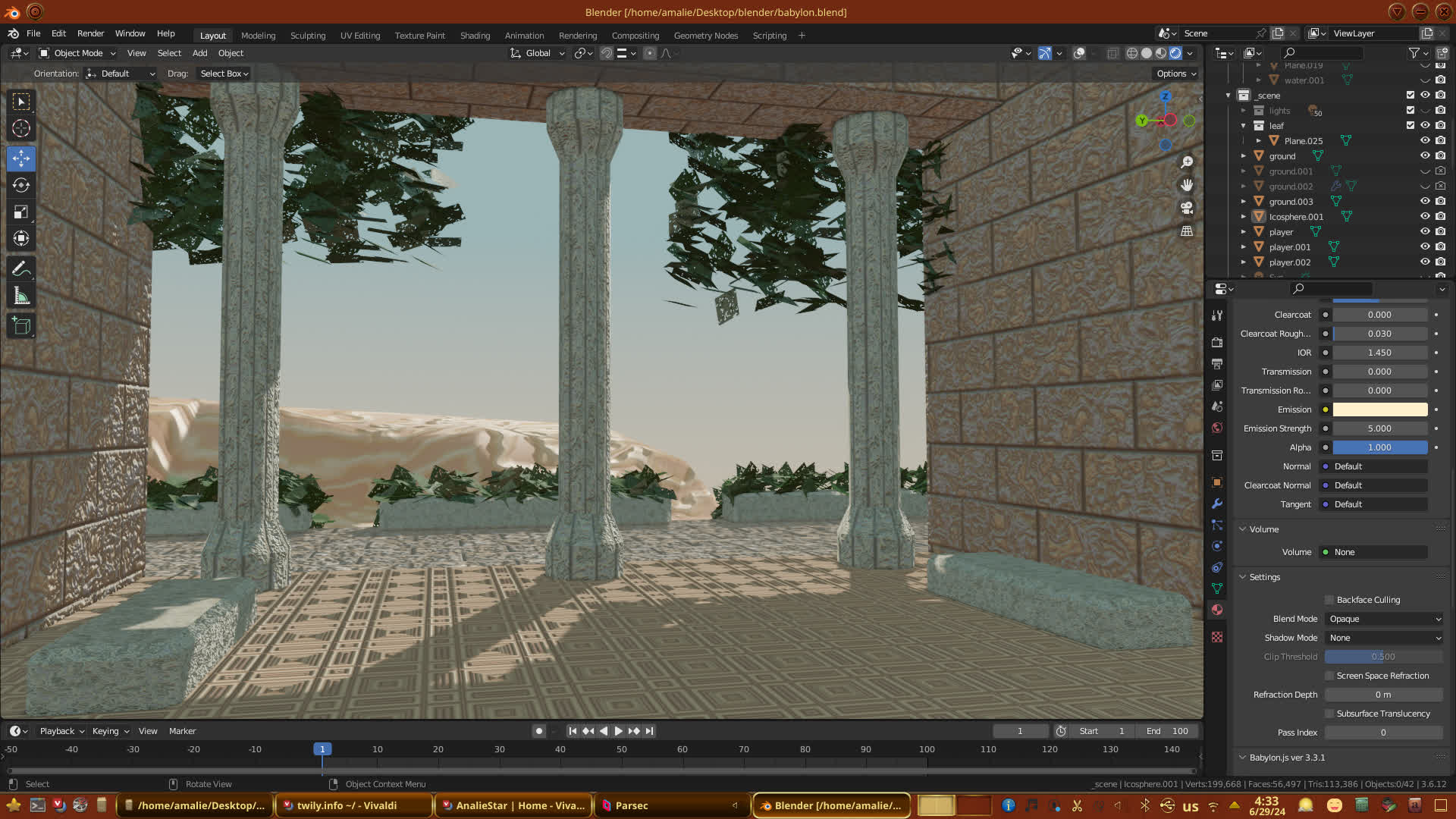
Task: Hide the player.001 object in viewport
Action: [1425, 247]
